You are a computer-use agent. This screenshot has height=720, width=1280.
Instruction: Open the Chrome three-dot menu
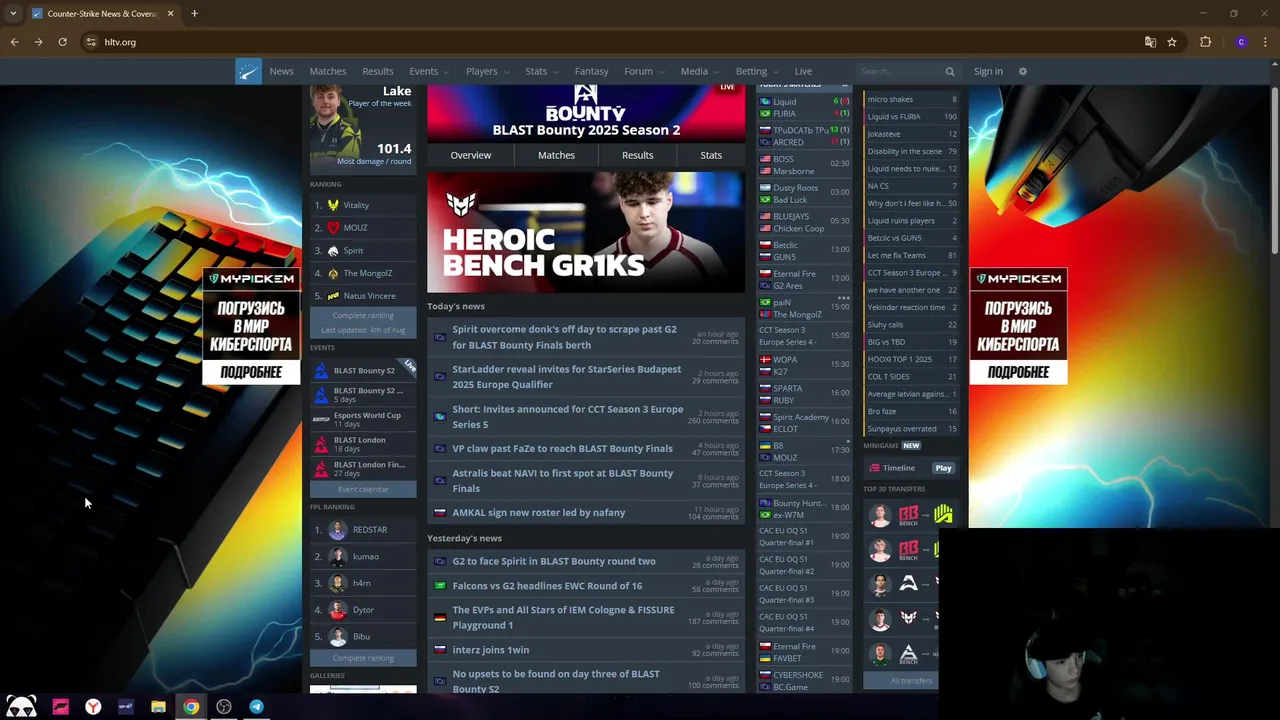[x=1265, y=42]
